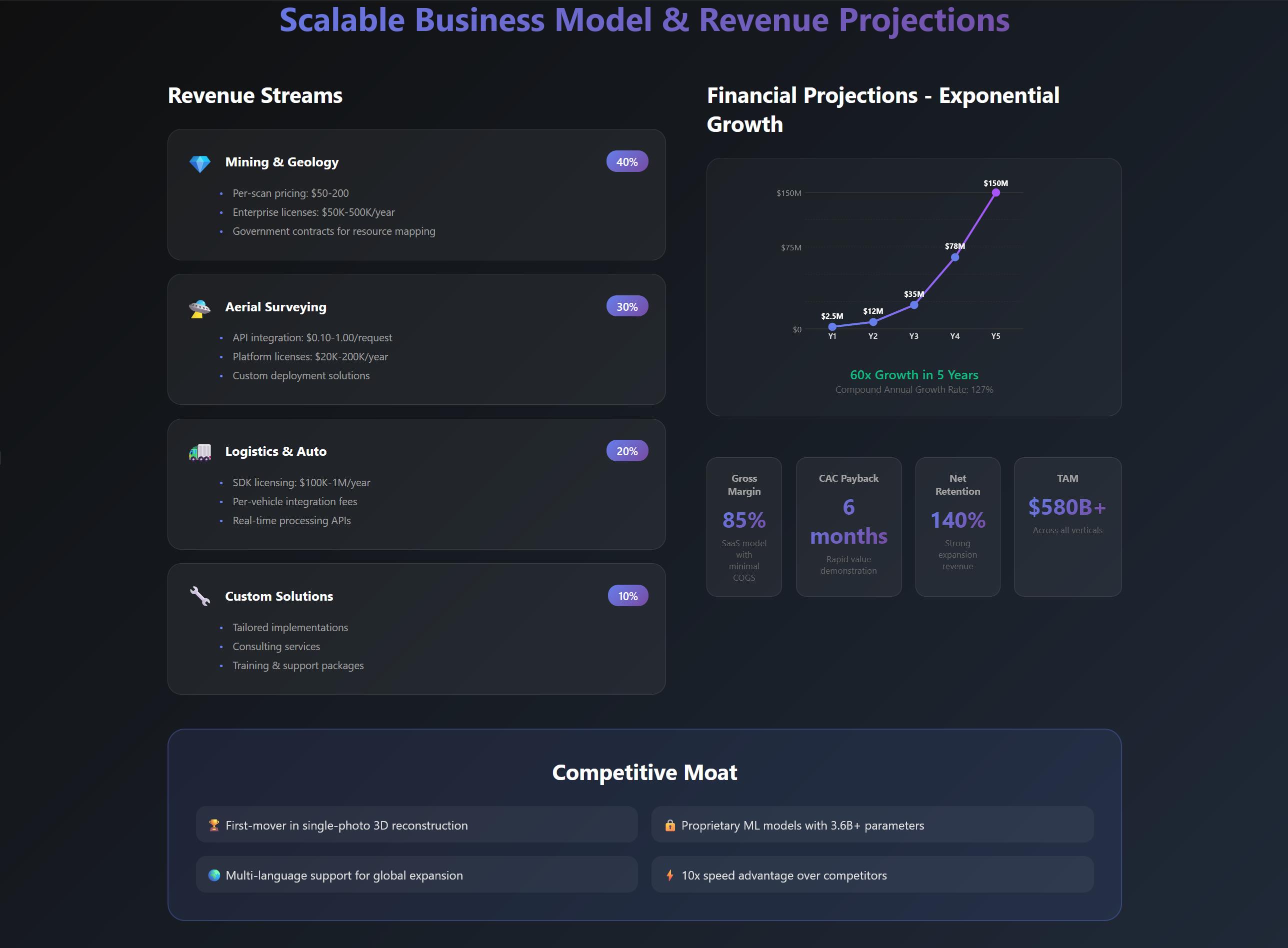
Task: Click the truck icon beside Logistics & Auto
Action: coord(200,453)
